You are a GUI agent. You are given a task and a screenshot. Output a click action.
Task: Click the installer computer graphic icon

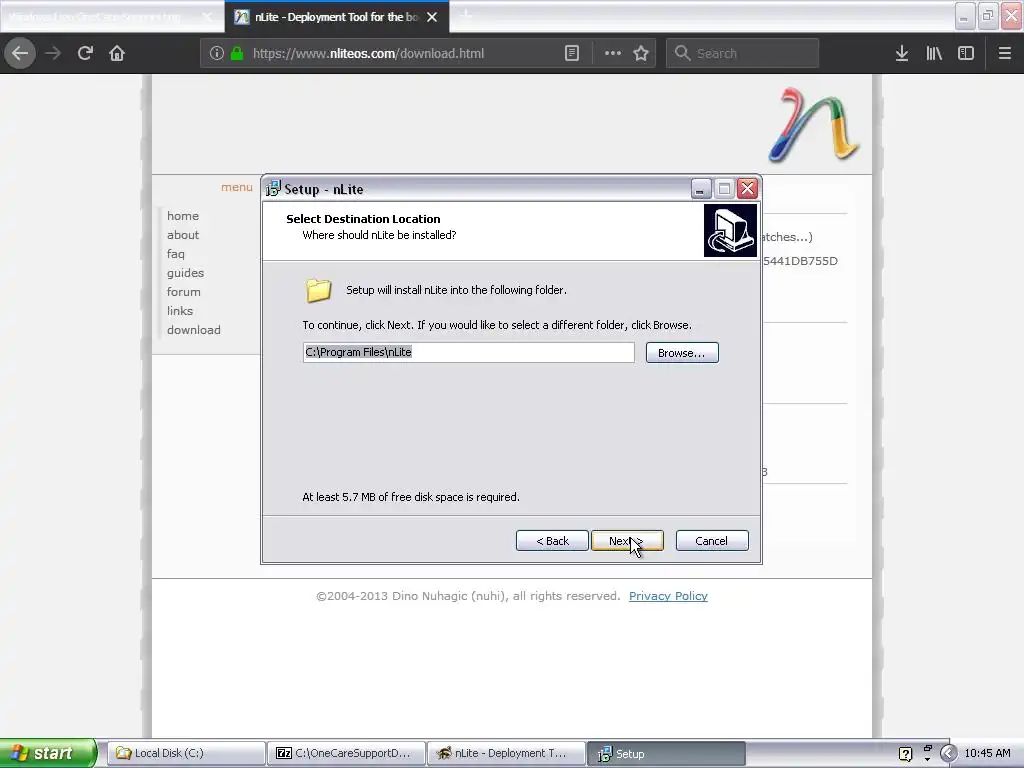[x=730, y=231]
